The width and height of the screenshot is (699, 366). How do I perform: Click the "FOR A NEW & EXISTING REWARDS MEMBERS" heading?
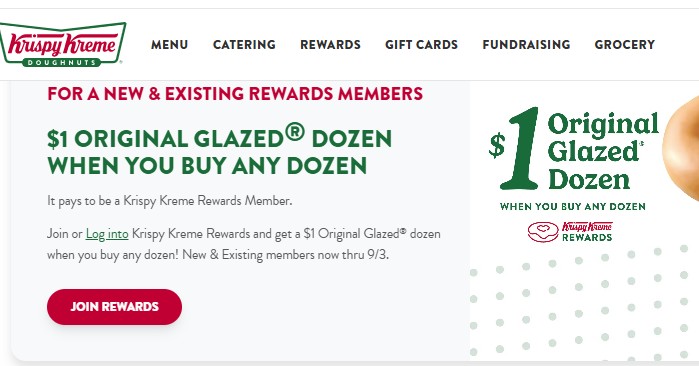[235, 94]
